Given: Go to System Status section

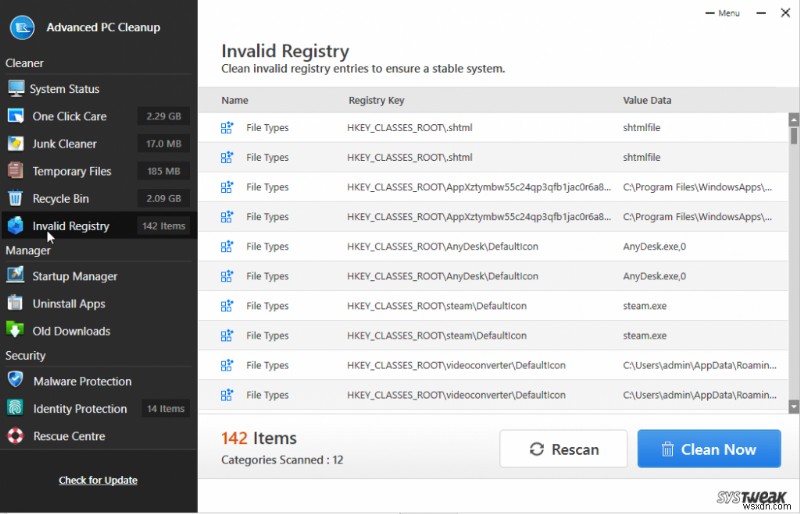Looking at the screenshot, I should point(64,89).
